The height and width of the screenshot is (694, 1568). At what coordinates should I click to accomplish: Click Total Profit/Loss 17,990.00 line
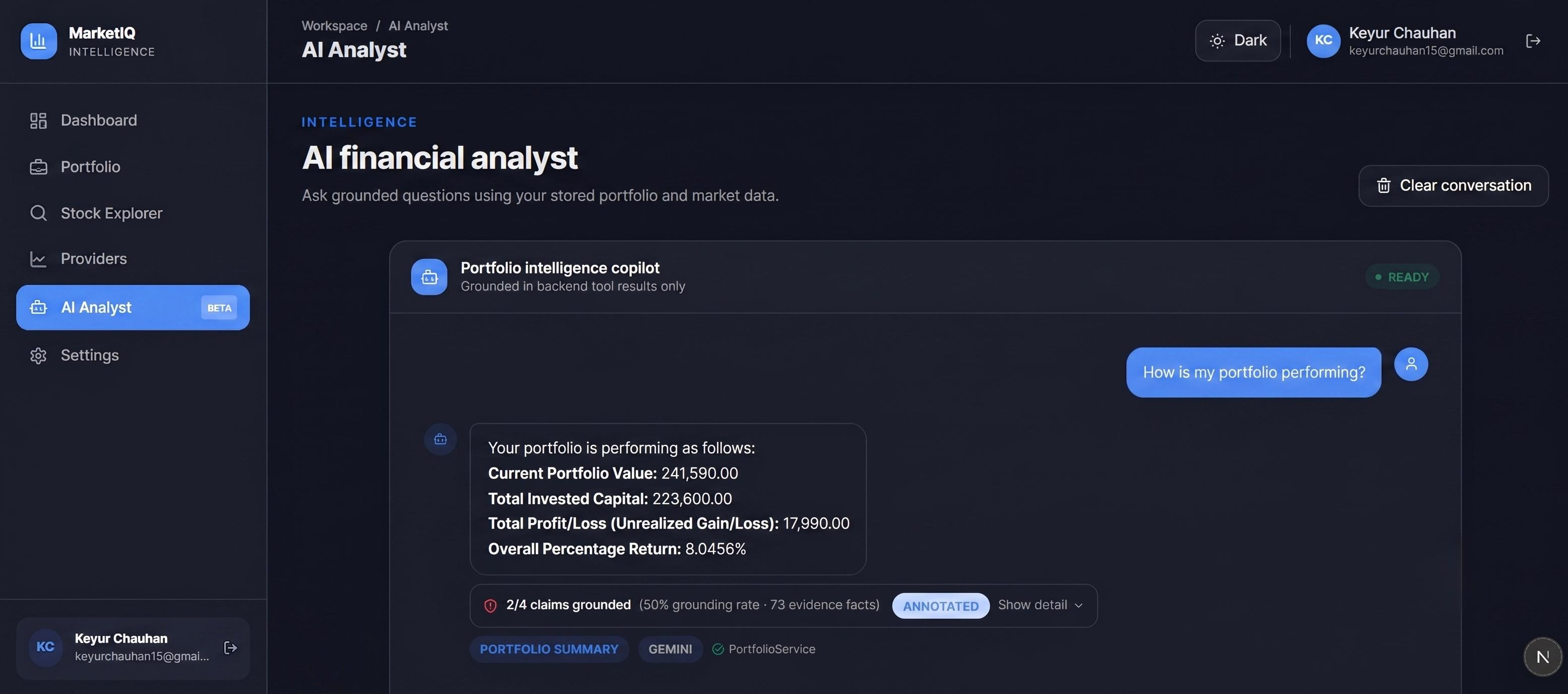click(669, 524)
